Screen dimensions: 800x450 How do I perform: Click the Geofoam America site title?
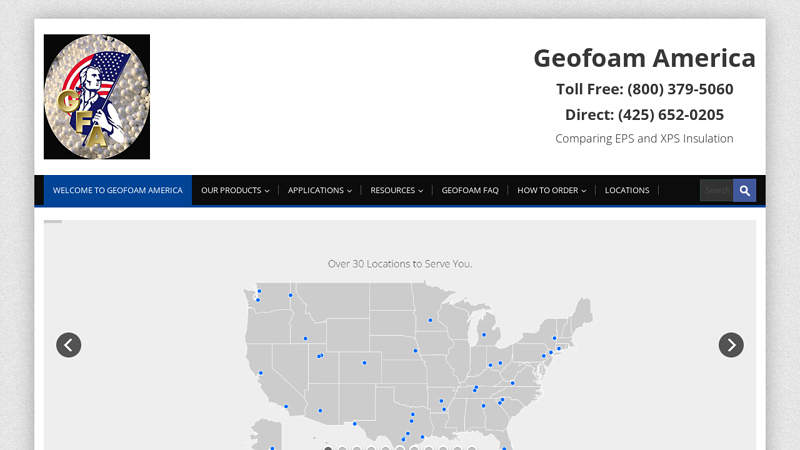click(x=644, y=58)
